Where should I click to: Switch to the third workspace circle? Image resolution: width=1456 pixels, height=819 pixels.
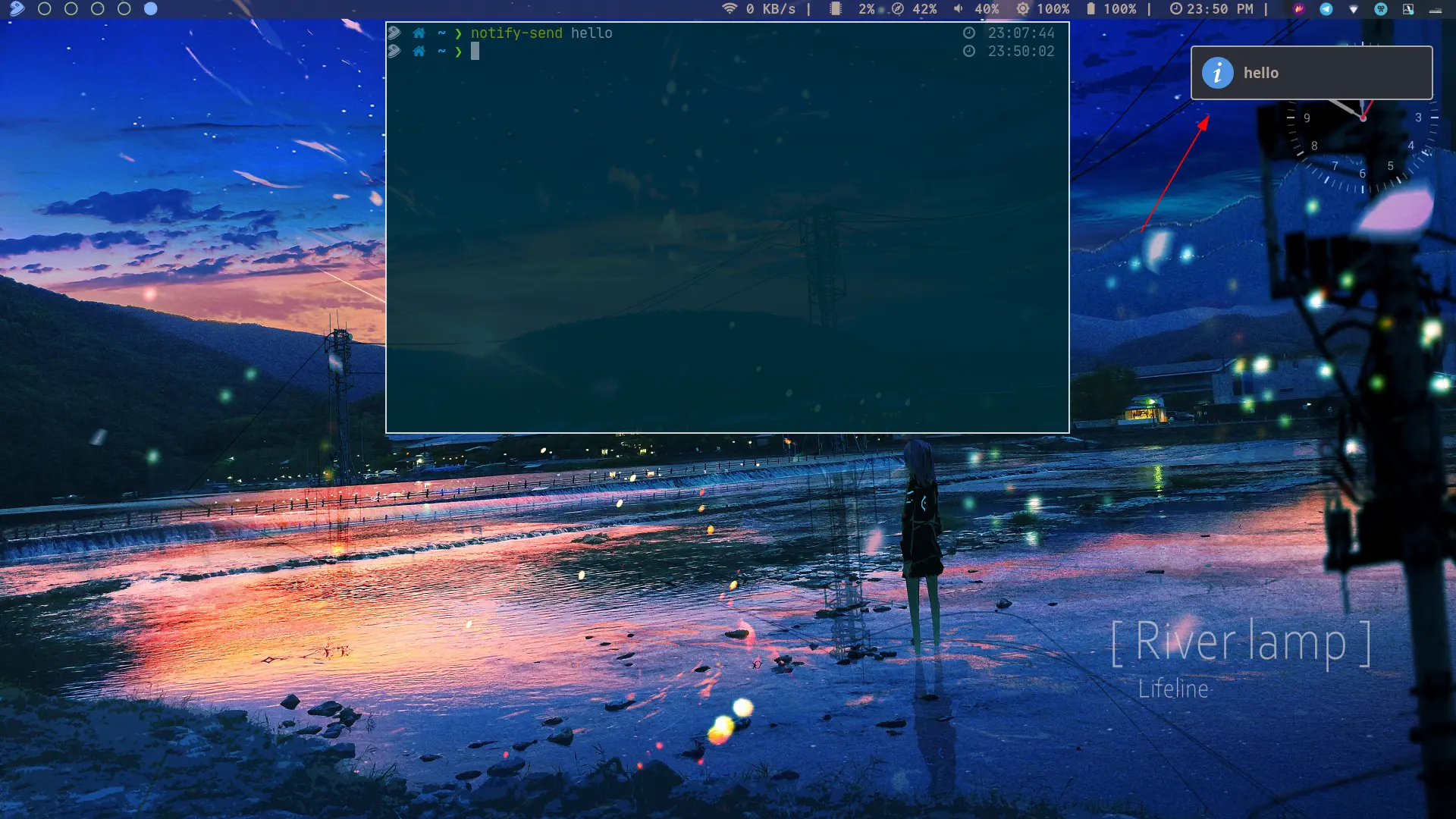click(x=98, y=9)
